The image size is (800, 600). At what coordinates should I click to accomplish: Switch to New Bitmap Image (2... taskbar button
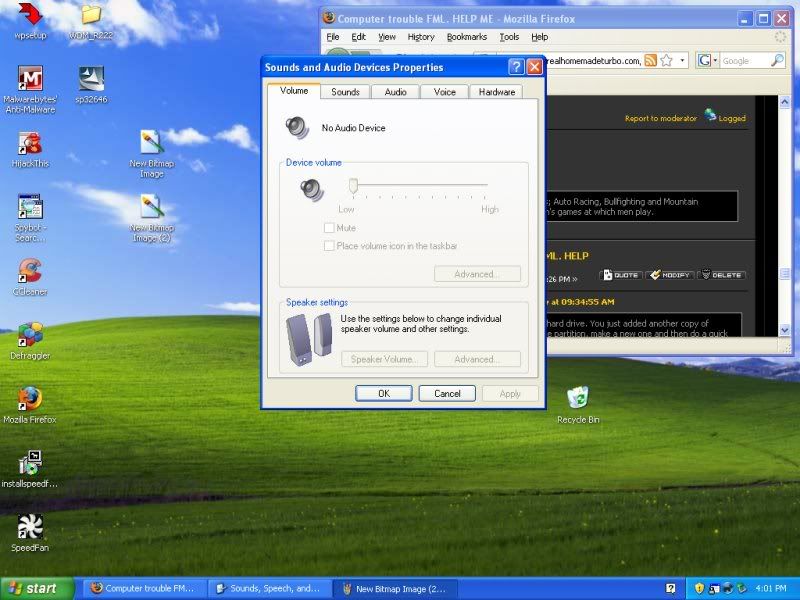(394, 588)
